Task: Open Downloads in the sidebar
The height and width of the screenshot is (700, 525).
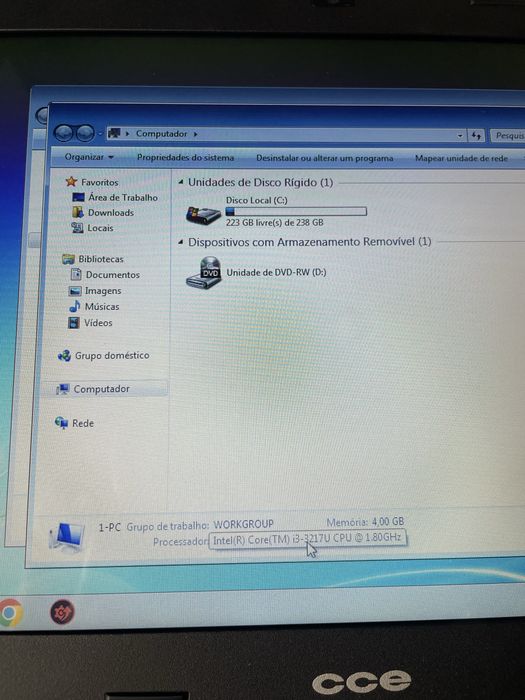Action: click(x=111, y=212)
